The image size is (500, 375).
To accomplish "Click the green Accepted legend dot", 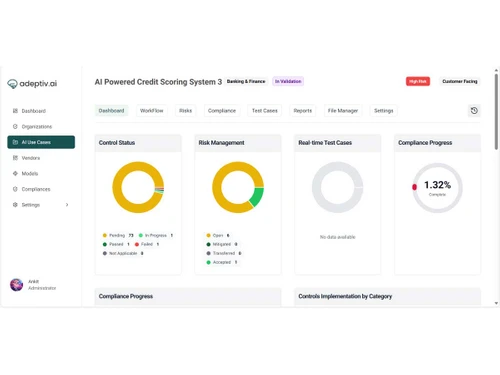I will pyautogui.click(x=208, y=262).
